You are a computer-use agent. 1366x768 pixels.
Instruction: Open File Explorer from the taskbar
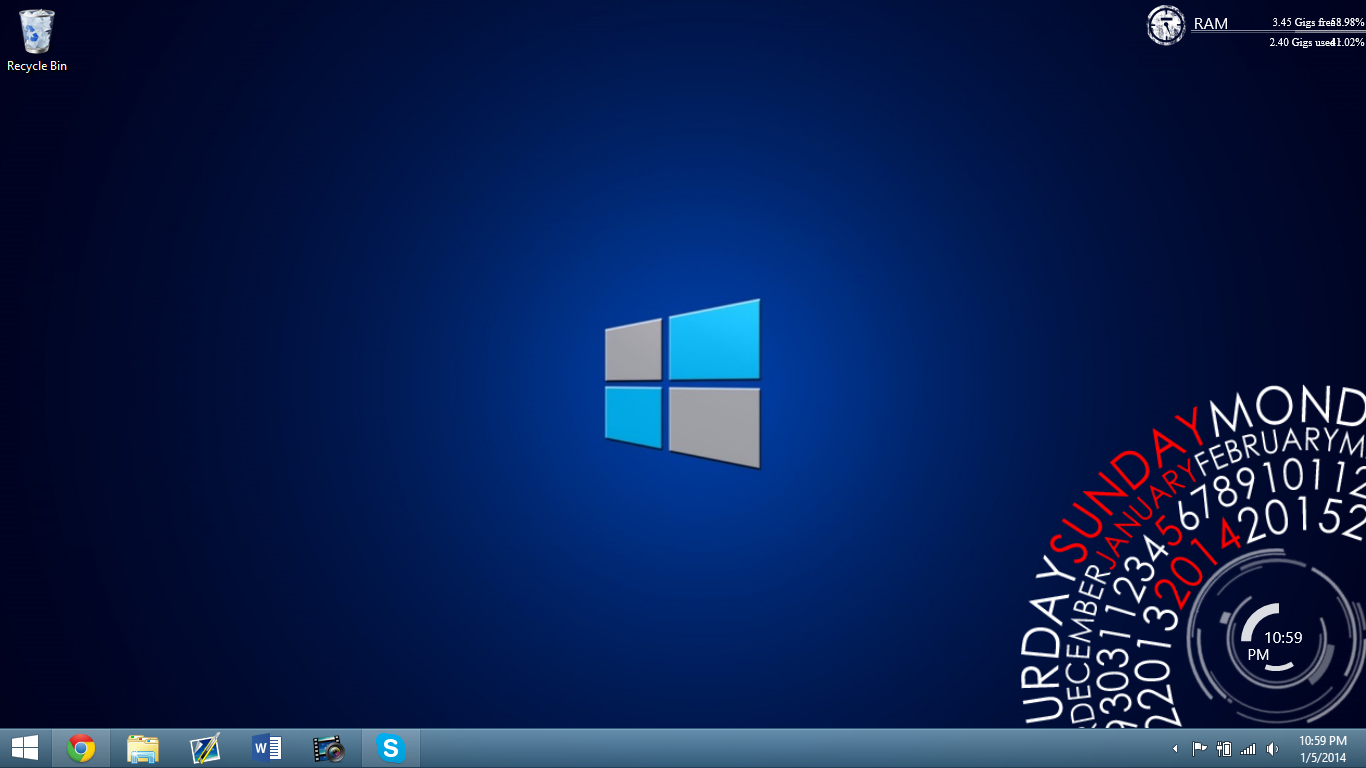[x=143, y=748]
